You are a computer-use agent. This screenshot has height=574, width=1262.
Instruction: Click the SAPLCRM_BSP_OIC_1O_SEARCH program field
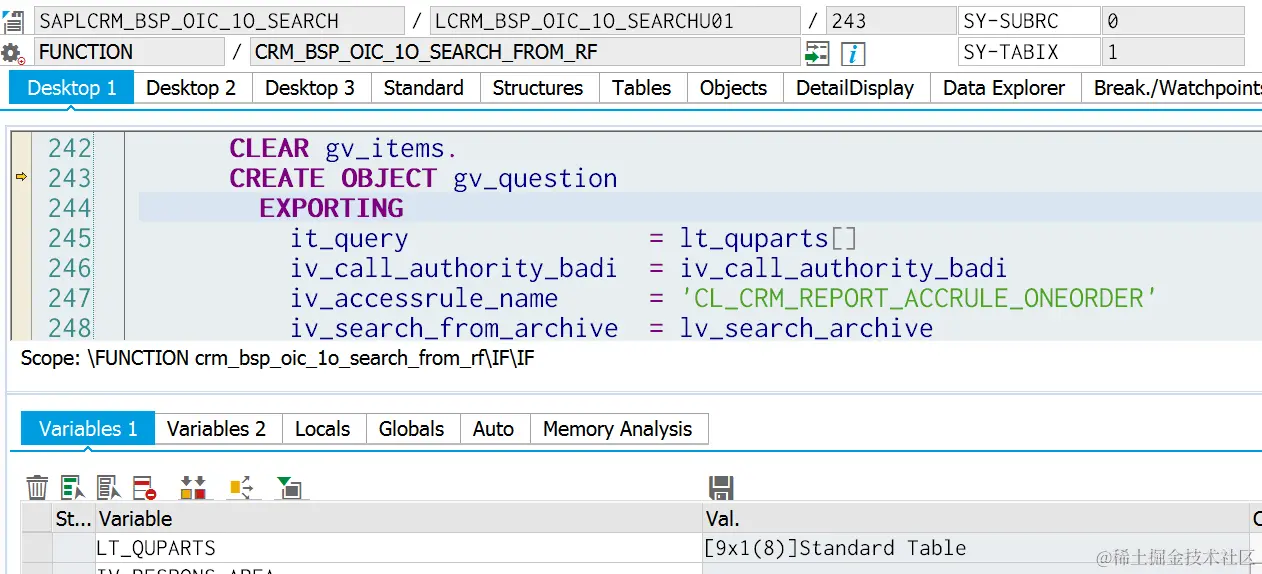point(219,21)
